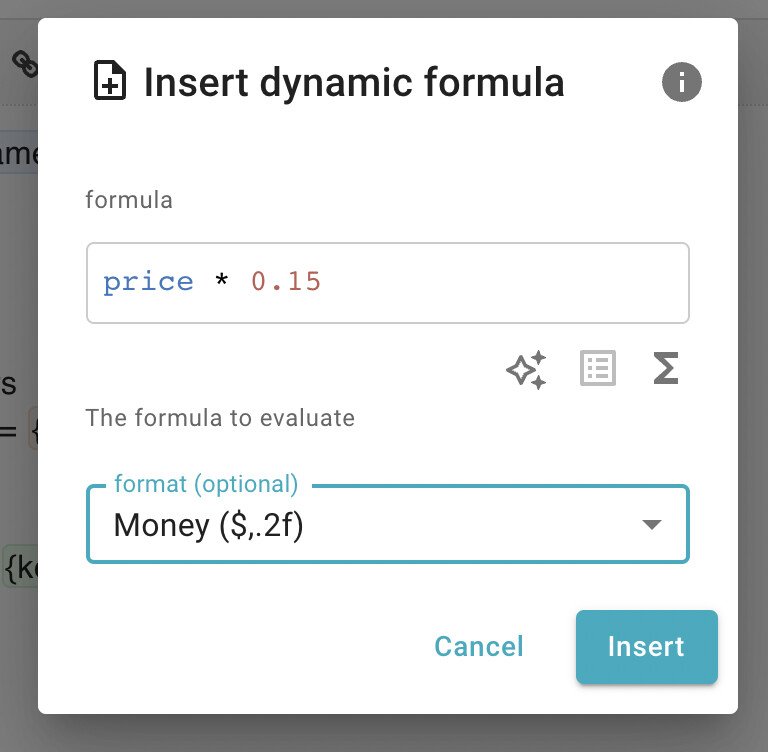This screenshot has height=752, width=768.
Task: Cancel the formula dialog
Action: point(479,647)
